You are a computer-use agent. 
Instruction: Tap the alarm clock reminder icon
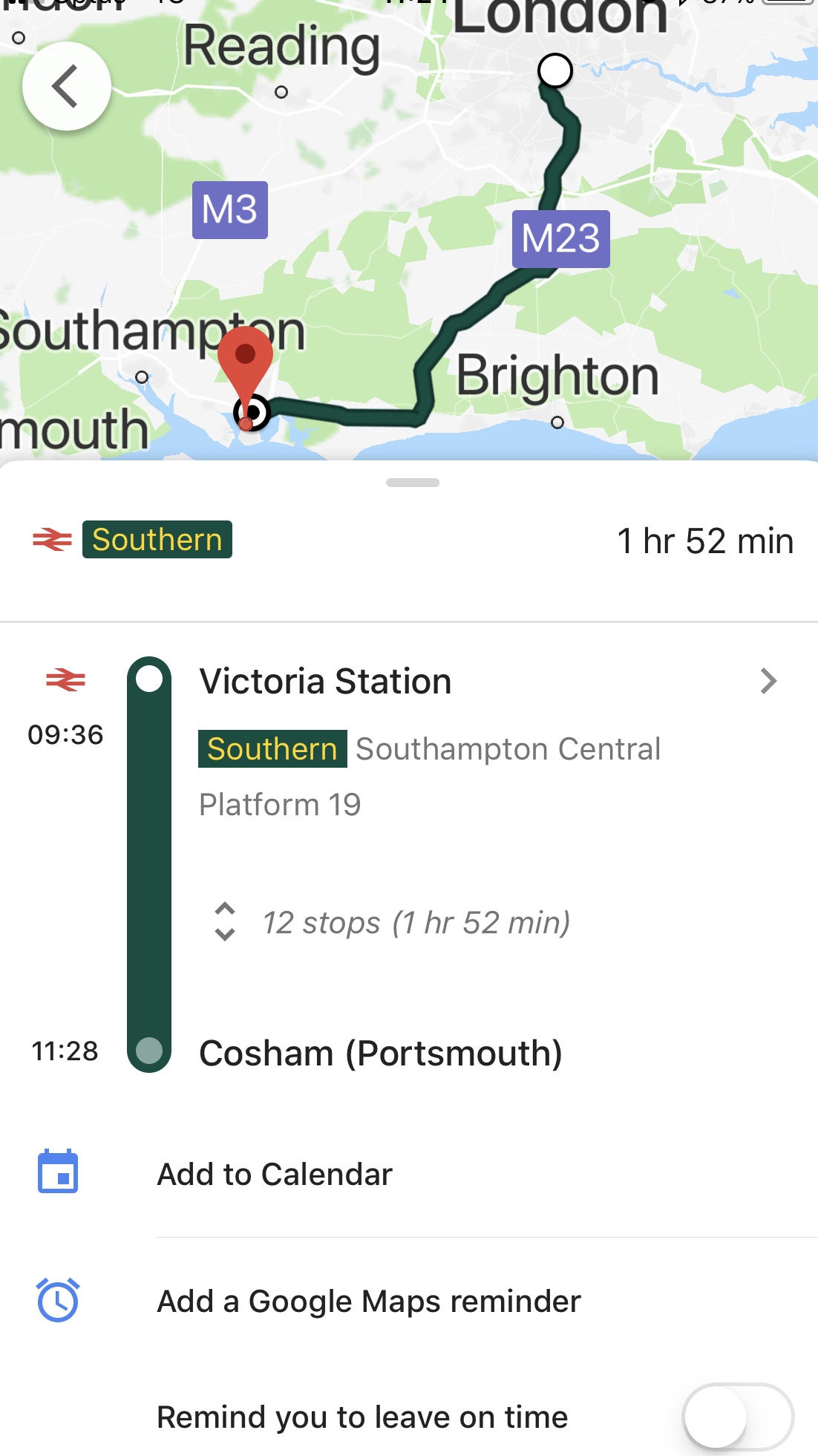click(x=58, y=1300)
